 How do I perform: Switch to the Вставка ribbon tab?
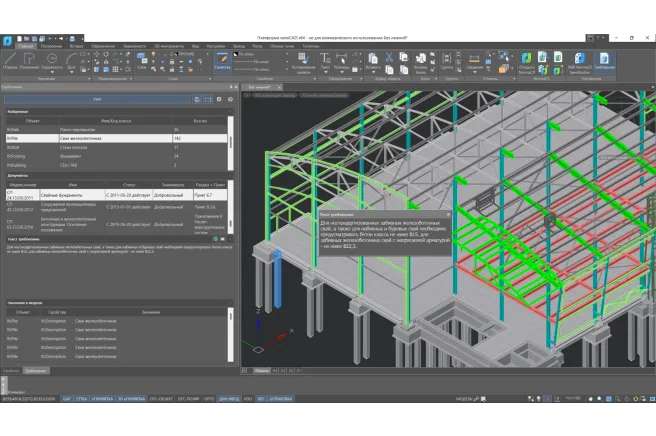[77, 46]
